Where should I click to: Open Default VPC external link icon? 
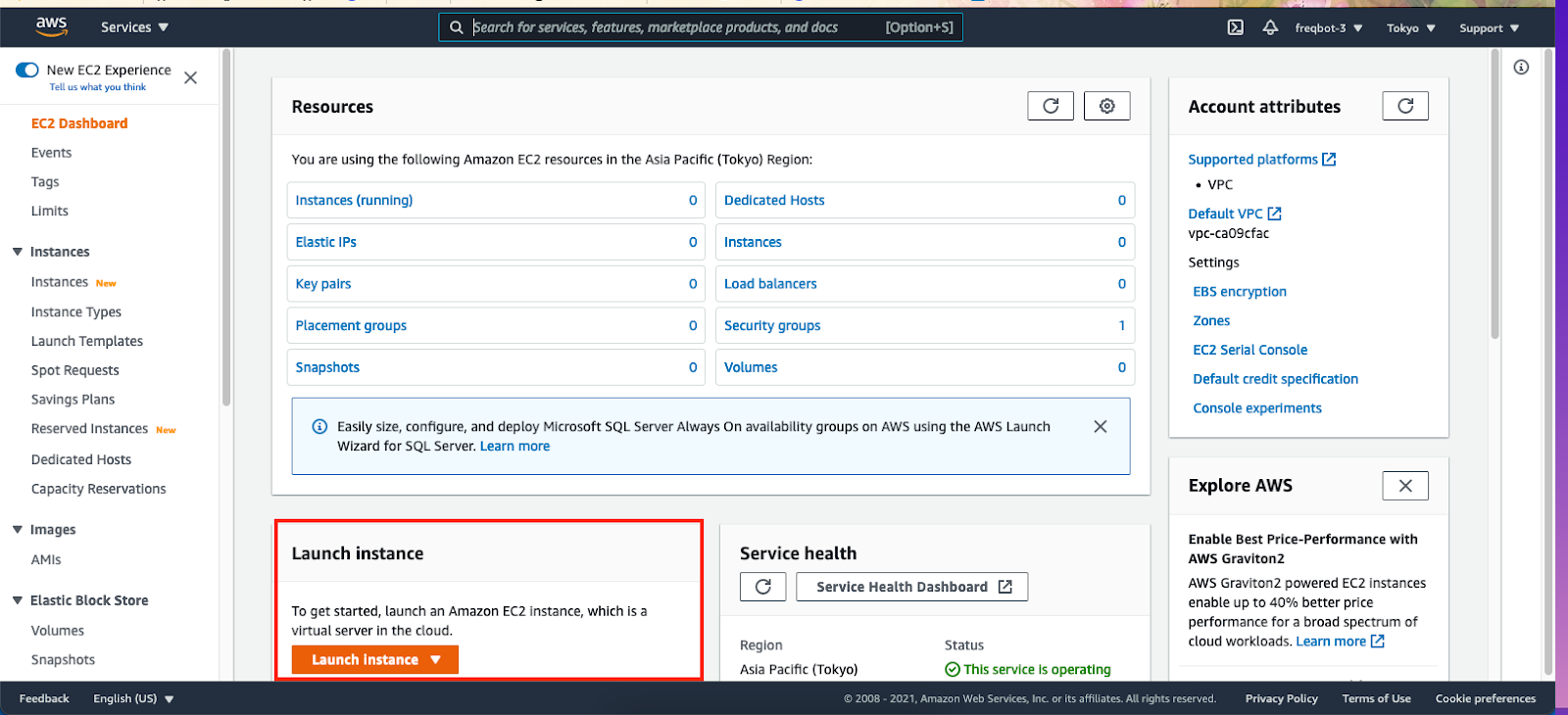pos(1274,214)
